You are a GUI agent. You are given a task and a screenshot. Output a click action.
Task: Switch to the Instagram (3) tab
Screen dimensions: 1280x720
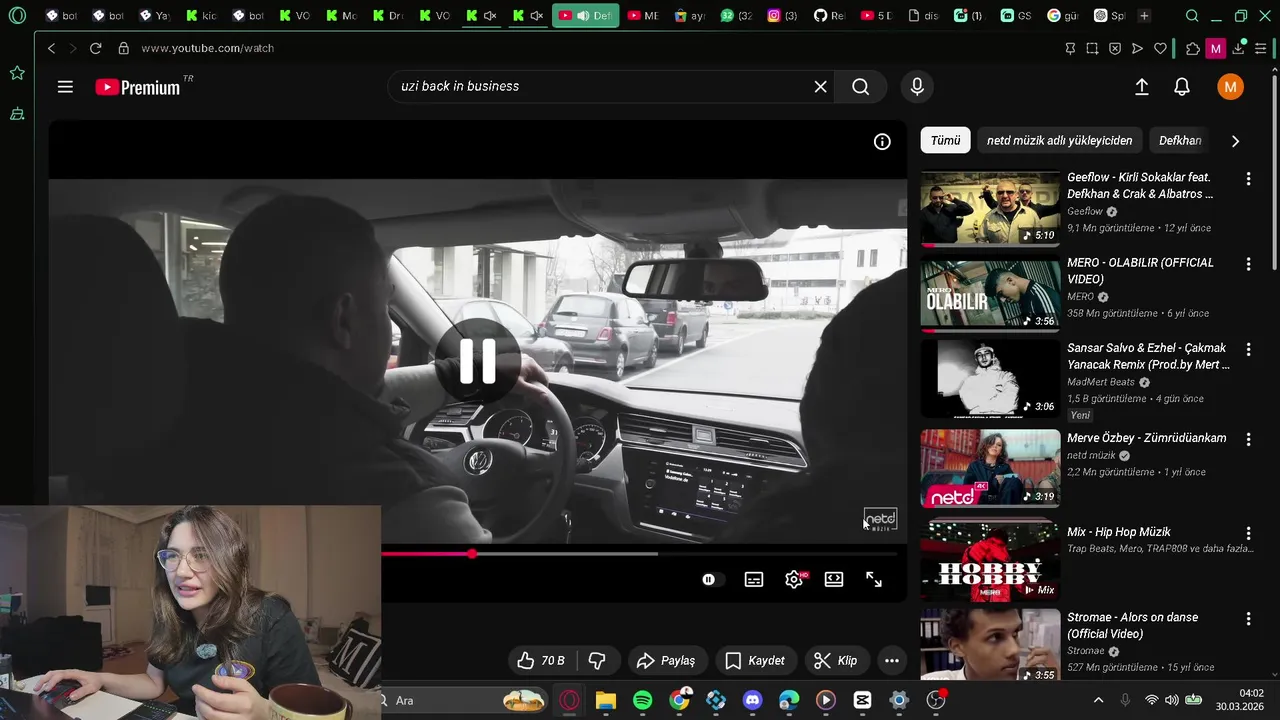783,16
